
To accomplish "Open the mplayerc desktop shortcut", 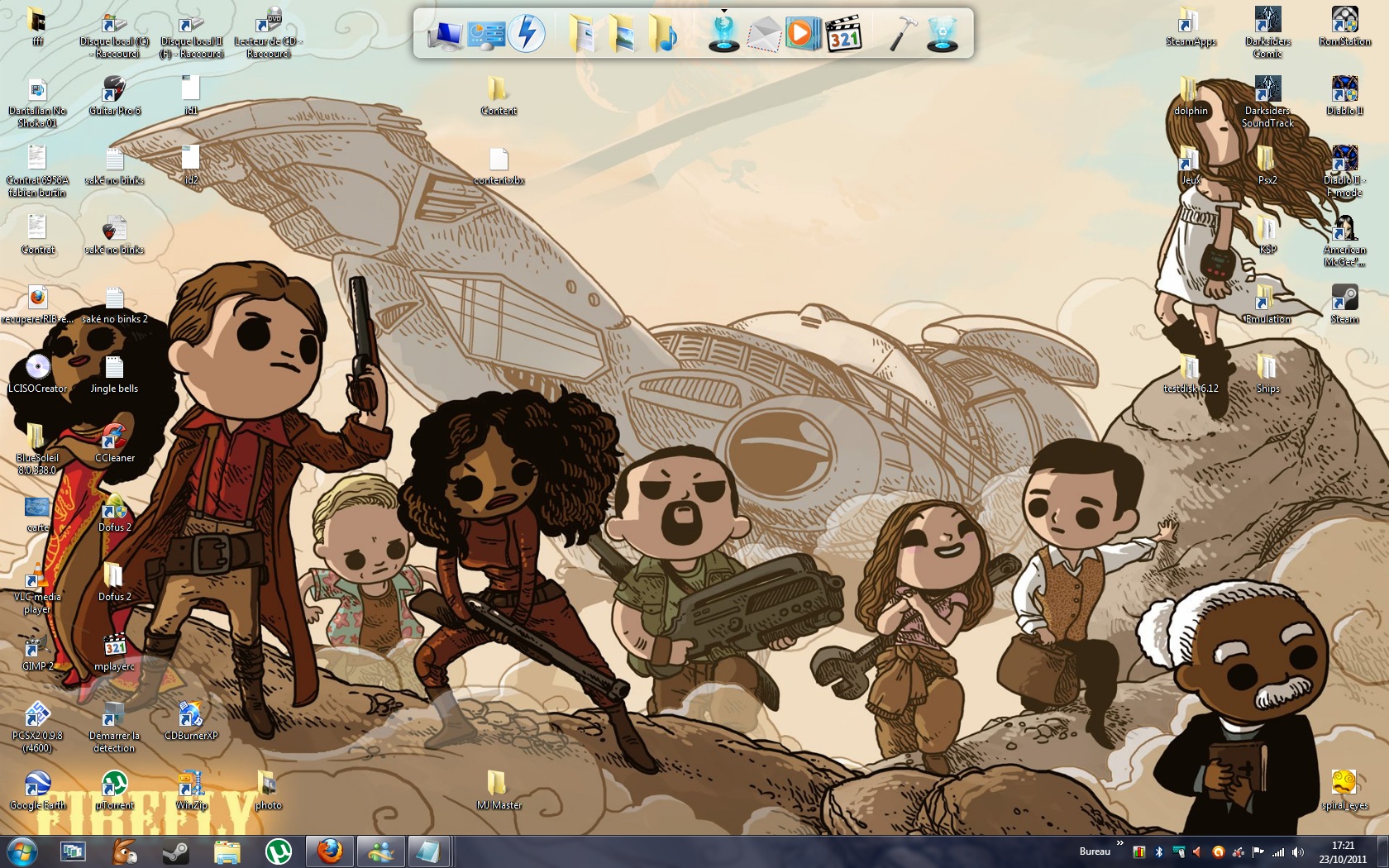I will coord(114,651).
